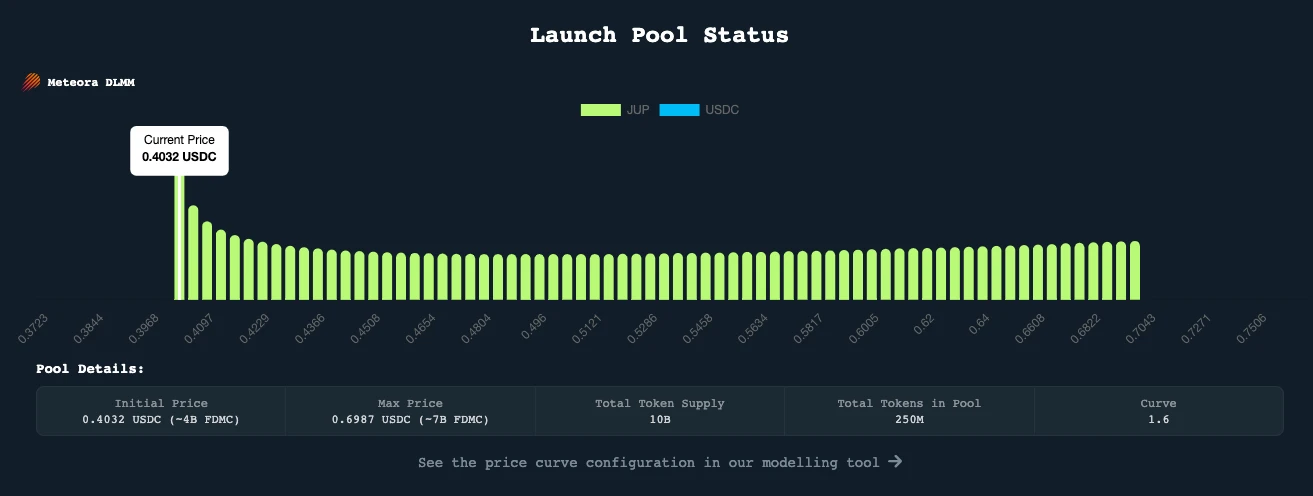Click the 0.7043 x-axis price label
Viewport: 1313px width, 496px height.
pyautogui.click(x=1140, y=326)
